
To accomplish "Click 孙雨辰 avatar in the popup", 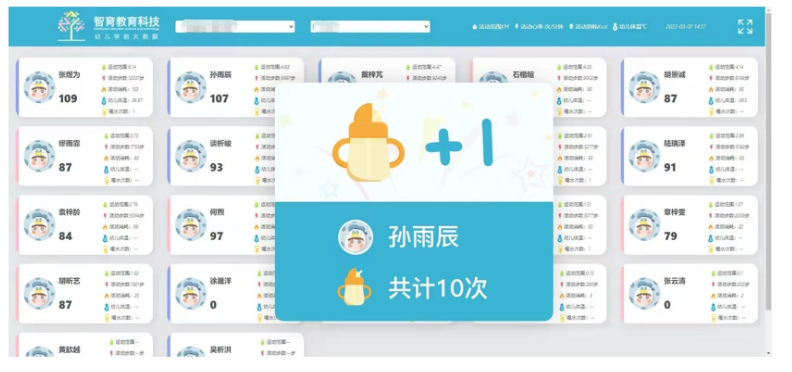I will [x=356, y=237].
